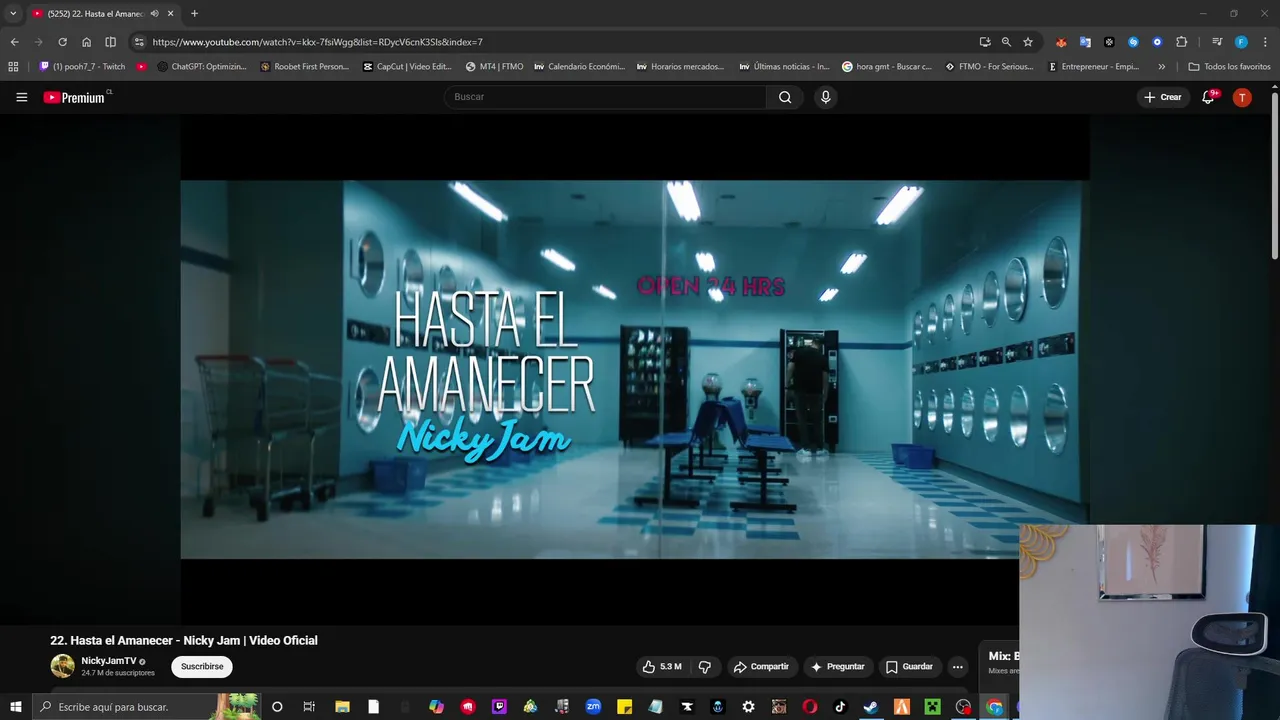Open the CapCut Video Editor bookmark
The width and height of the screenshot is (1280, 720).
pyautogui.click(x=408, y=67)
